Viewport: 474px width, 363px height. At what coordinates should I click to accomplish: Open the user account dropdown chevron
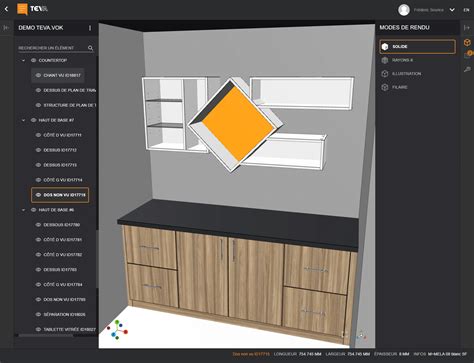tap(452, 10)
